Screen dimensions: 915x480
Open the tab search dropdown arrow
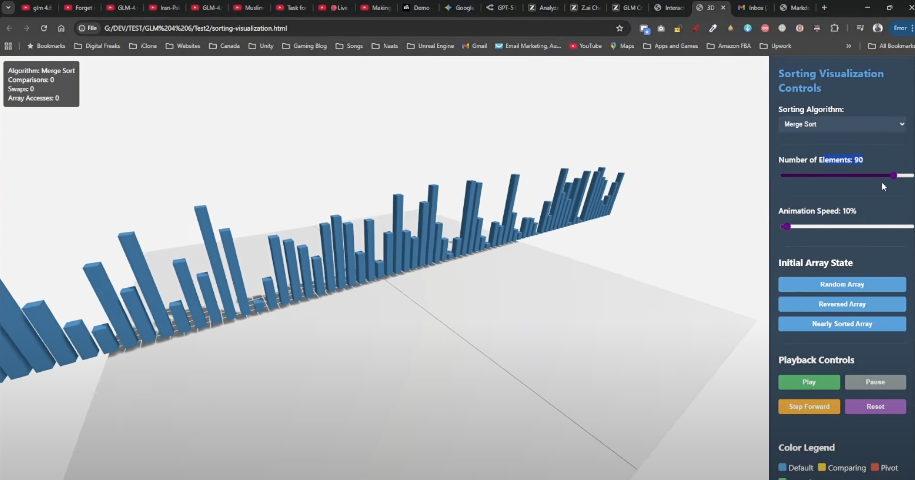point(9,8)
